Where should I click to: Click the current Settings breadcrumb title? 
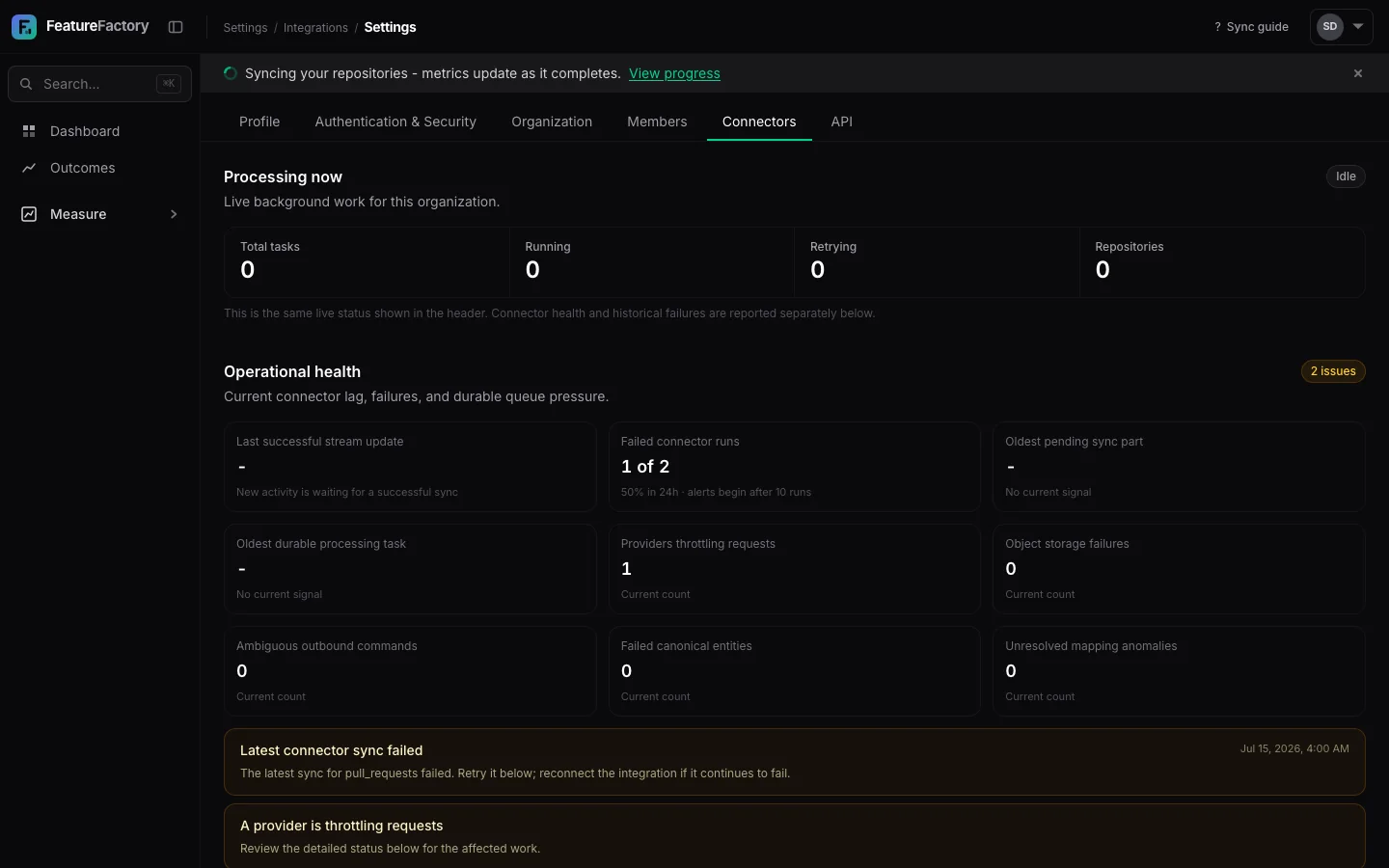pyautogui.click(x=390, y=27)
